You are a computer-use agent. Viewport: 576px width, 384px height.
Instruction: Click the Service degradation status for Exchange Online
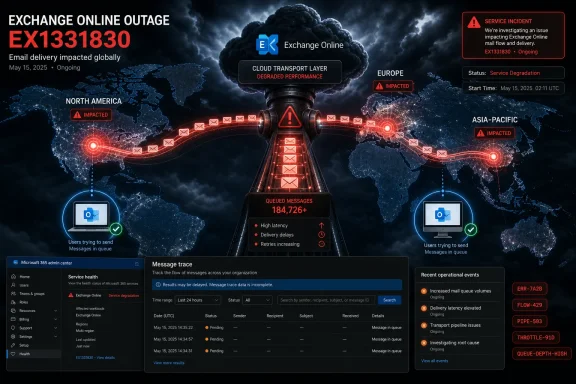(124, 295)
